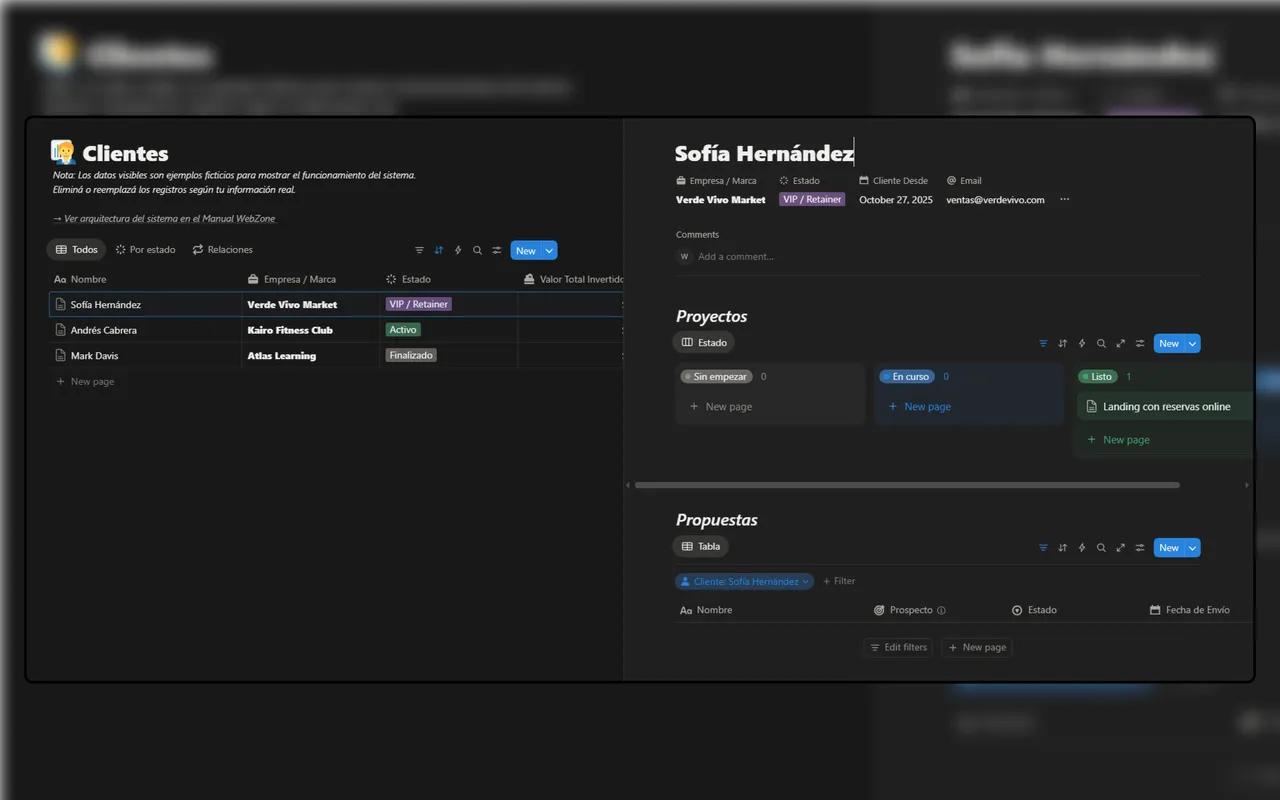Open Propuestas database full page with expand icon

coord(1121,548)
